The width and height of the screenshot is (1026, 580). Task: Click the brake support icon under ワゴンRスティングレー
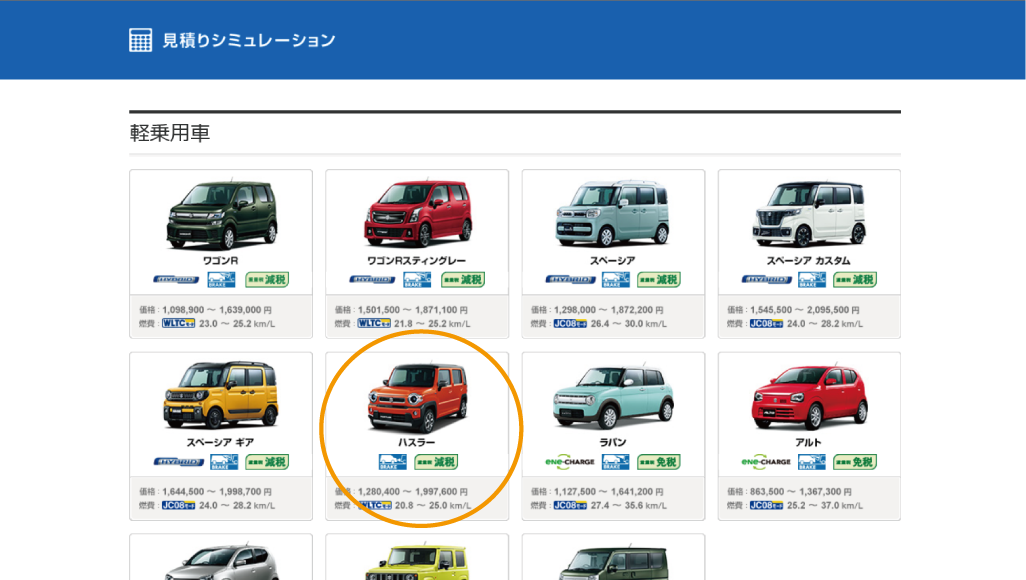417,280
